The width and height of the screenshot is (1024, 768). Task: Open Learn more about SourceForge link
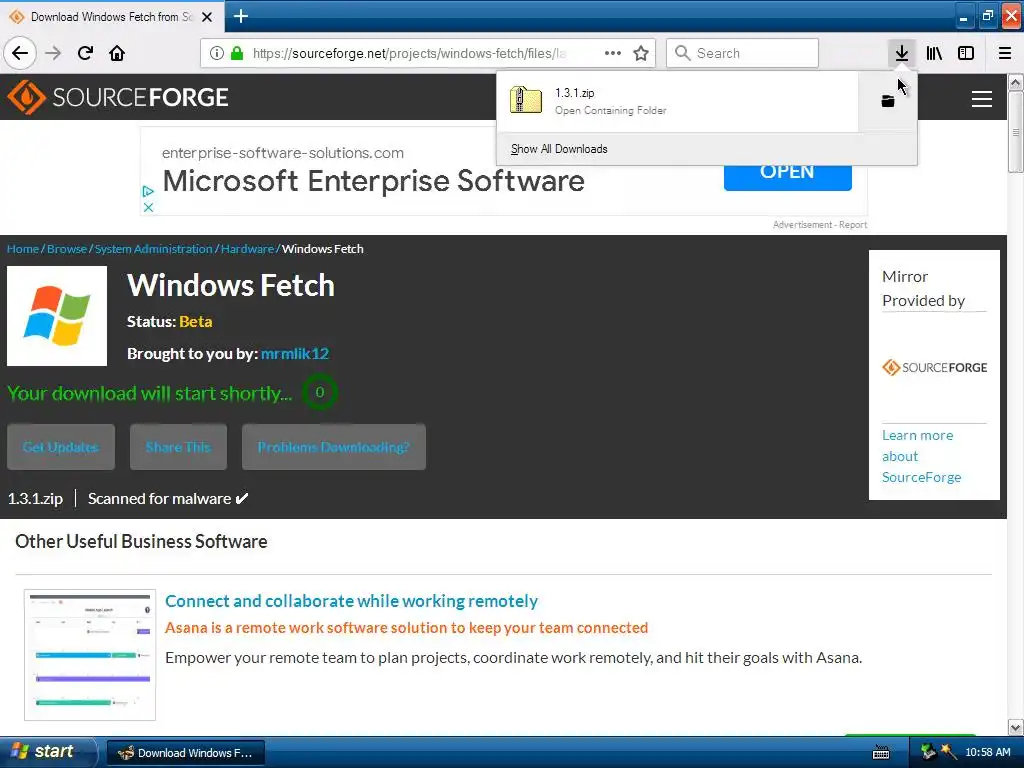tap(921, 456)
